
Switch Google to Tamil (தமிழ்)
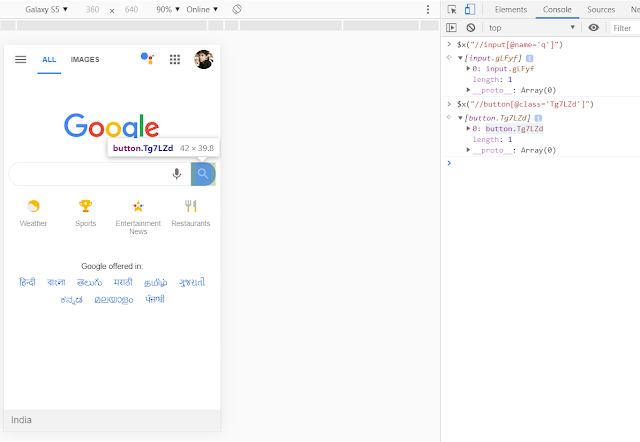click(156, 282)
